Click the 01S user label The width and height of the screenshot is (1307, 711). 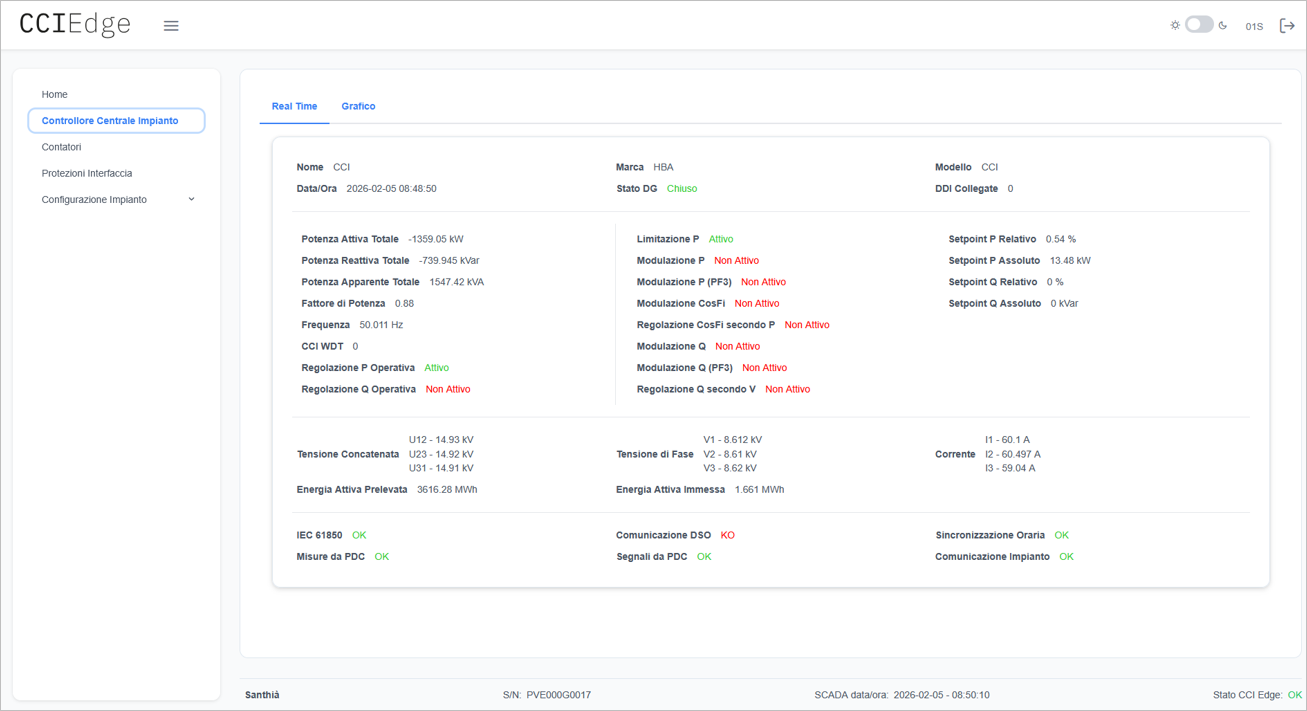tap(1254, 27)
